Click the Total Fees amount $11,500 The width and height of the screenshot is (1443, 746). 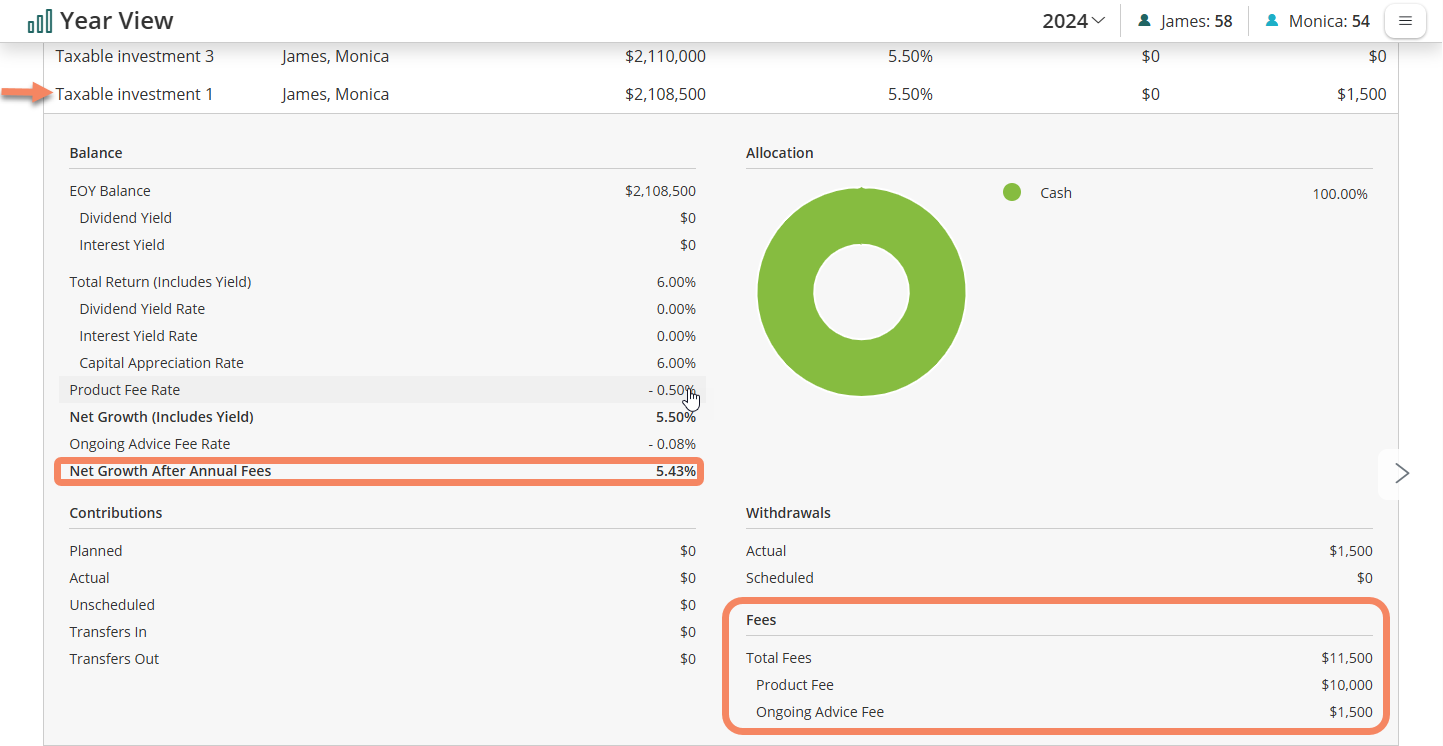pos(1346,658)
